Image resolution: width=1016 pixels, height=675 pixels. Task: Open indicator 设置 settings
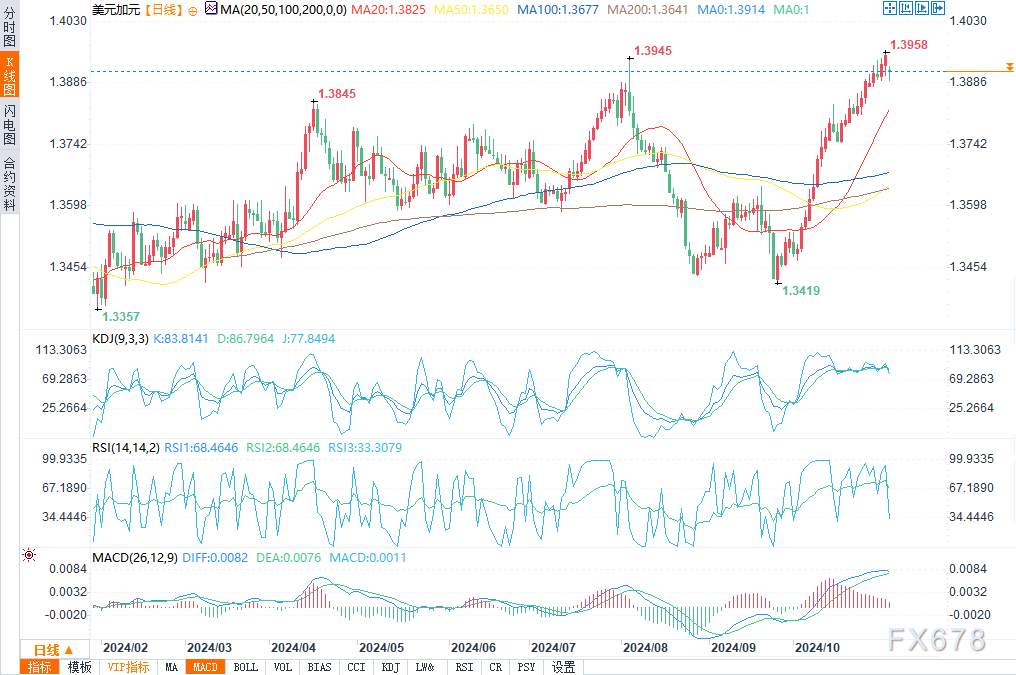pos(563,667)
